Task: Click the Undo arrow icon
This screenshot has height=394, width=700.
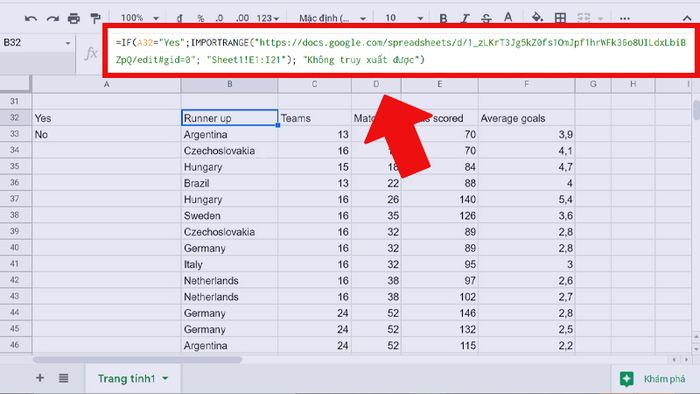Action: click(x=31, y=18)
